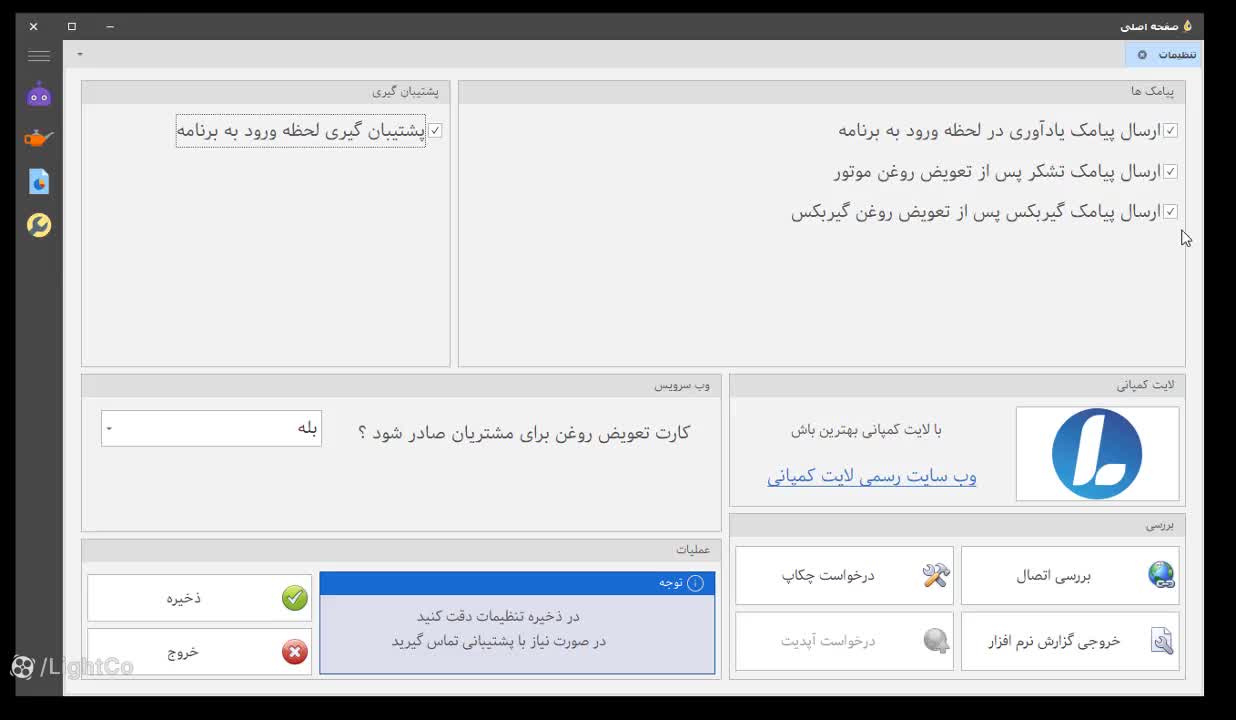This screenshot has width=1236, height=720.
Task: Click the text با لایت کمپانی بهترین باش
Action: coord(867,430)
